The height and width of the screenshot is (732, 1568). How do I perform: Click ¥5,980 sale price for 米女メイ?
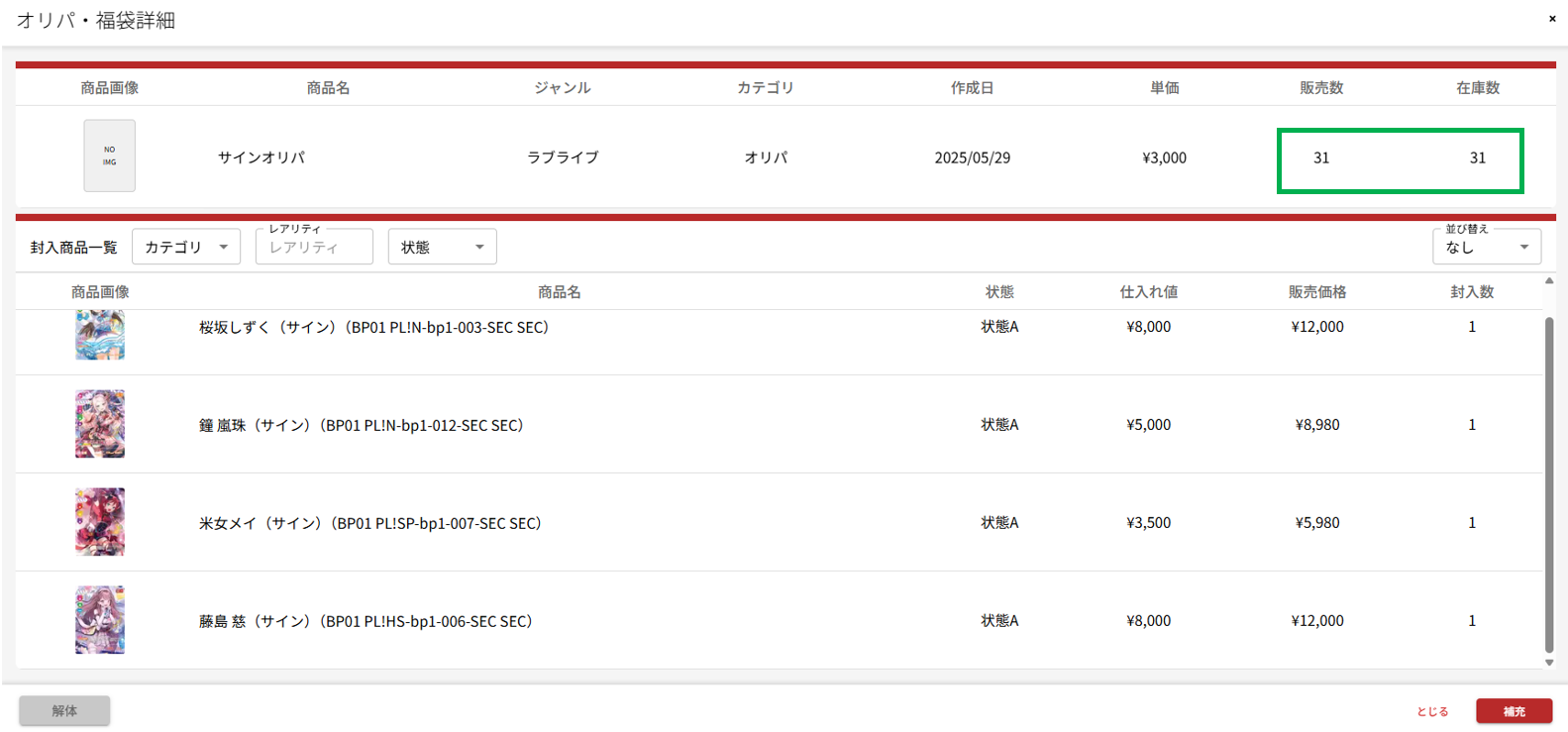click(x=1317, y=523)
